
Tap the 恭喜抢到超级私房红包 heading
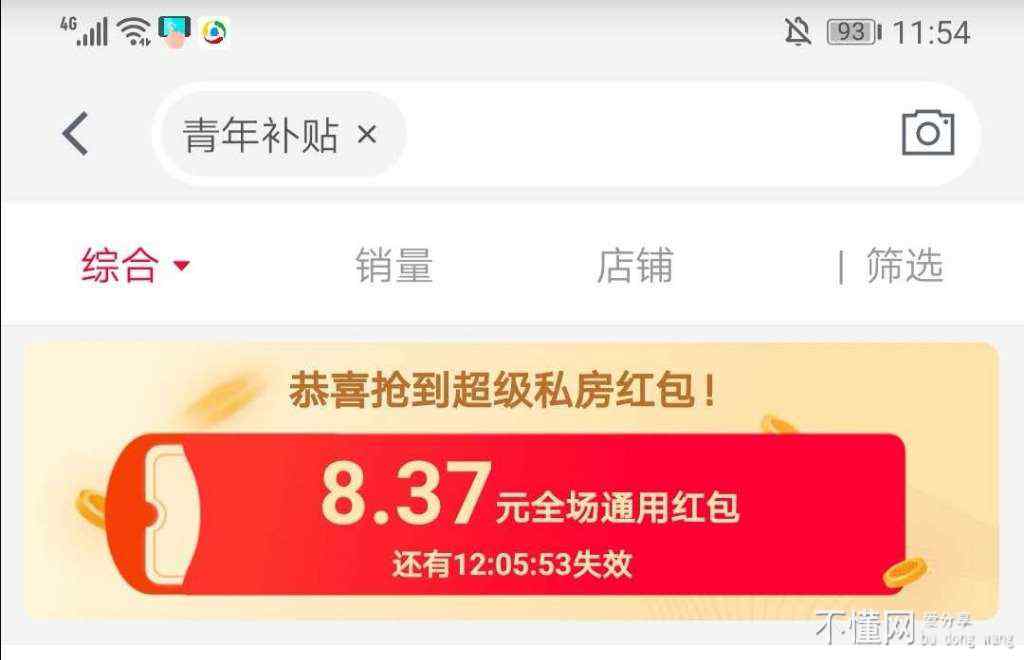pyautogui.click(x=503, y=390)
